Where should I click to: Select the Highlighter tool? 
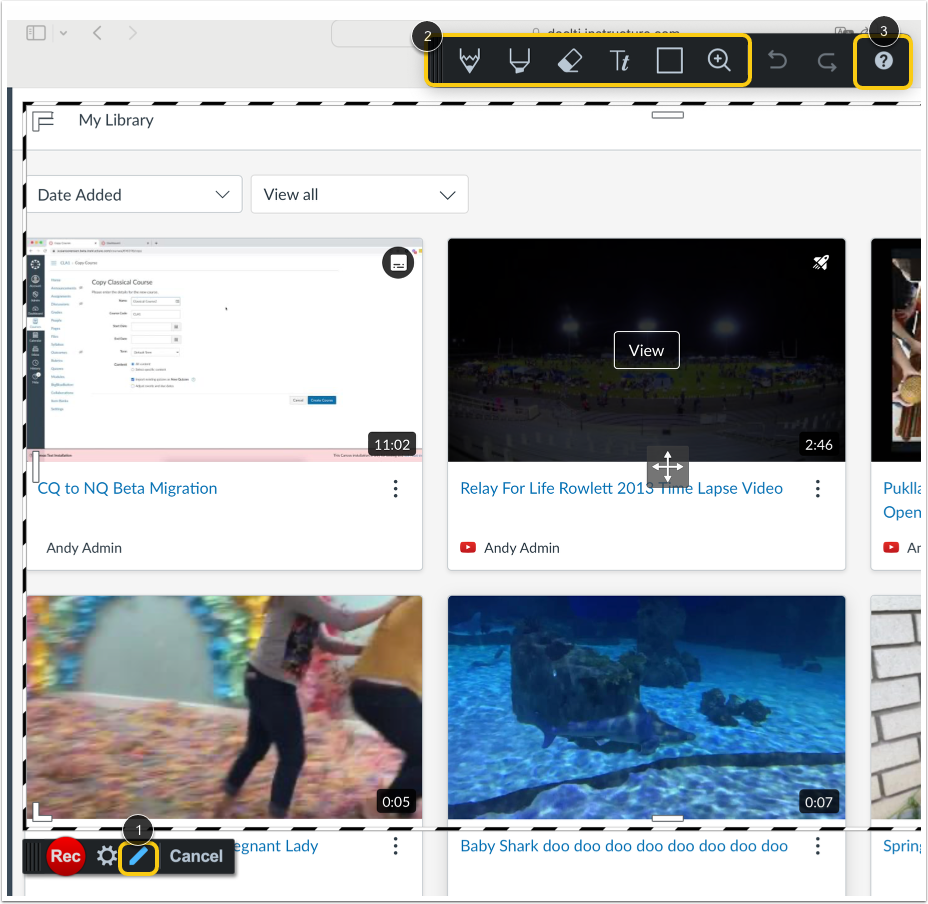pos(518,60)
